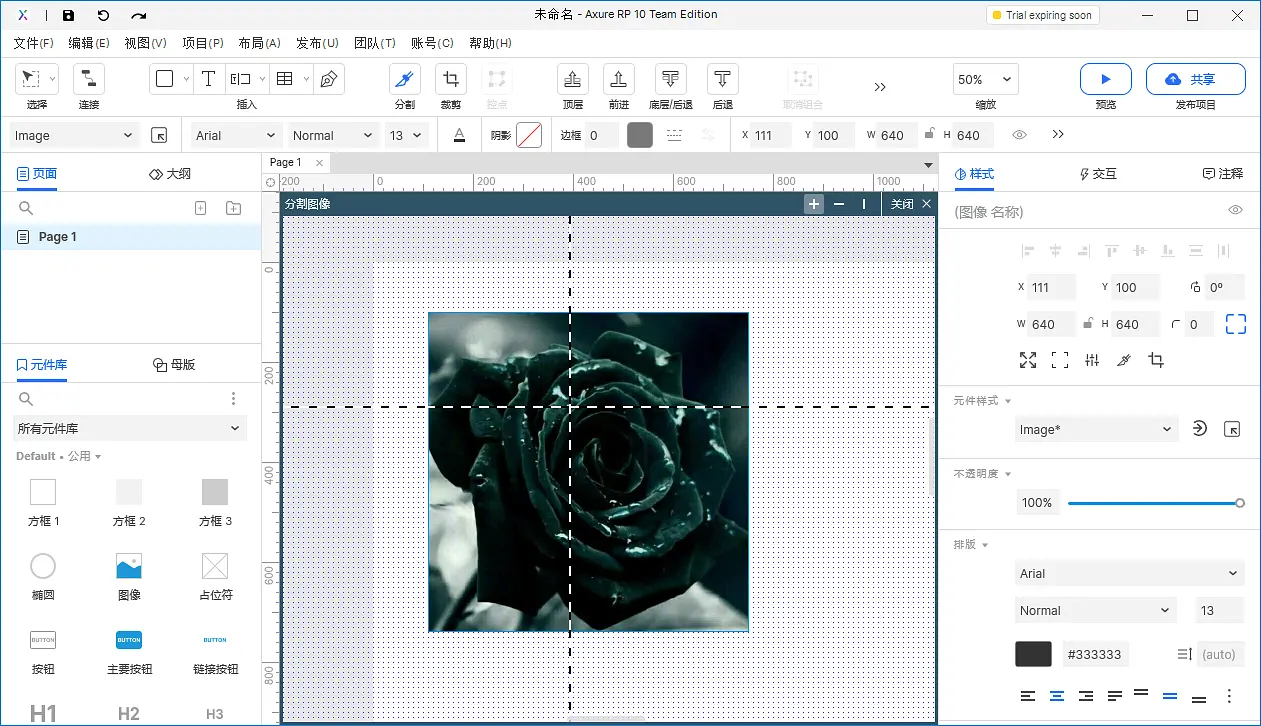Toggle visibility eye next to 图像 名称
Screen dimensions: 1261x726
click(1235, 209)
